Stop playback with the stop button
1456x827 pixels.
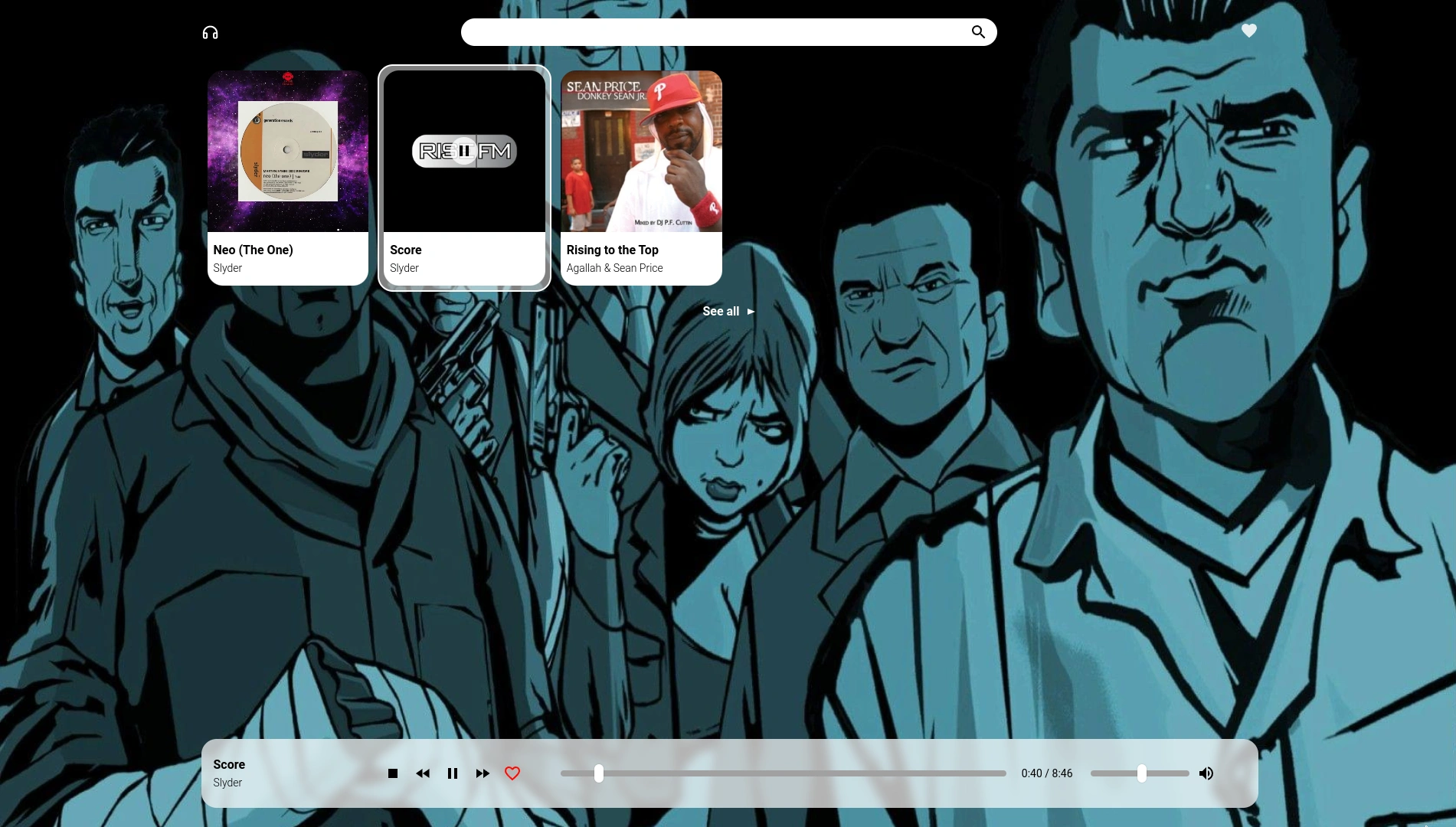tap(393, 773)
